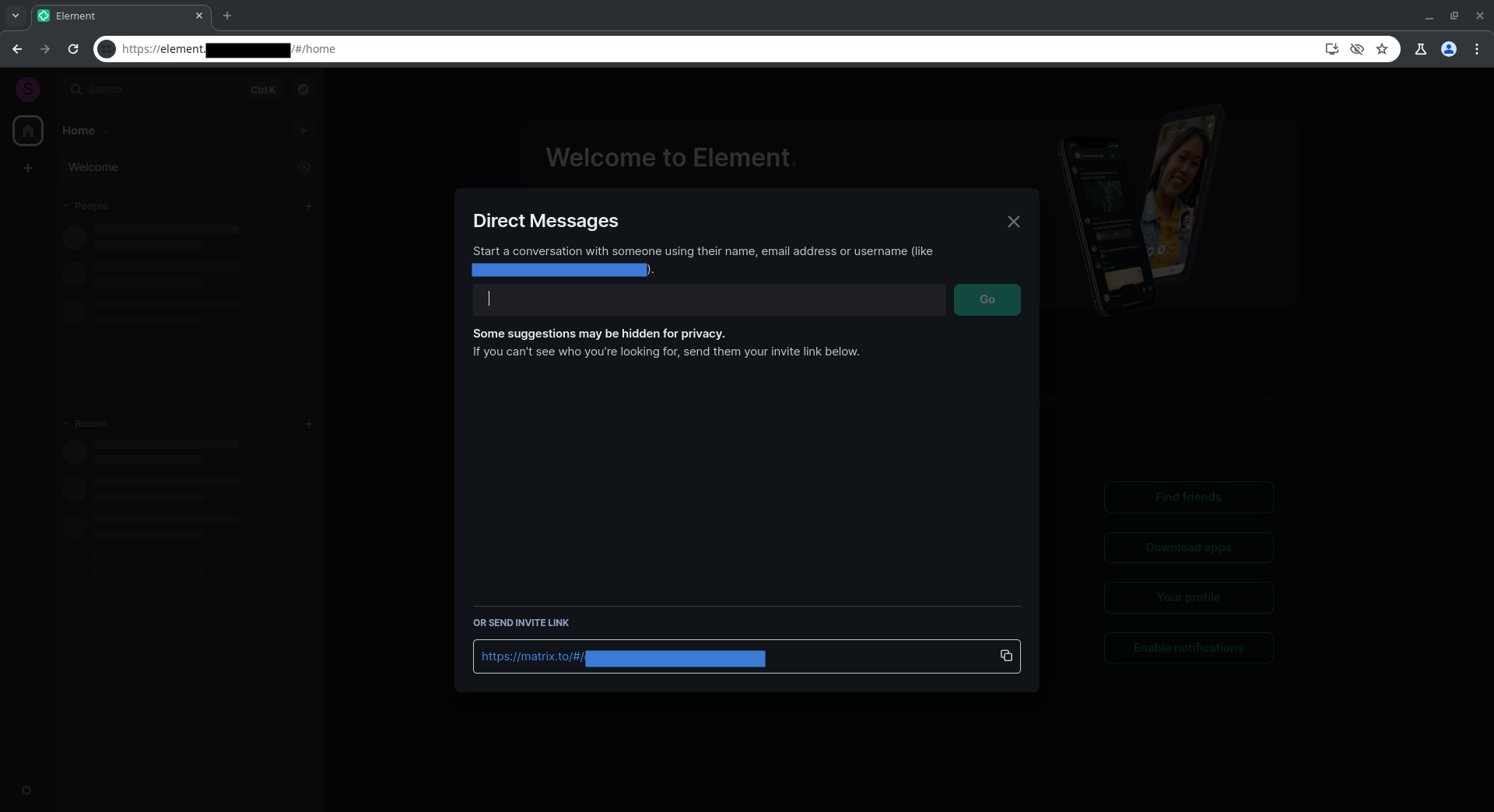Image resolution: width=1494 pixels, height=812 pixels.
Task: Close the Direct Messages dialog
Action: pos(1013,222)
